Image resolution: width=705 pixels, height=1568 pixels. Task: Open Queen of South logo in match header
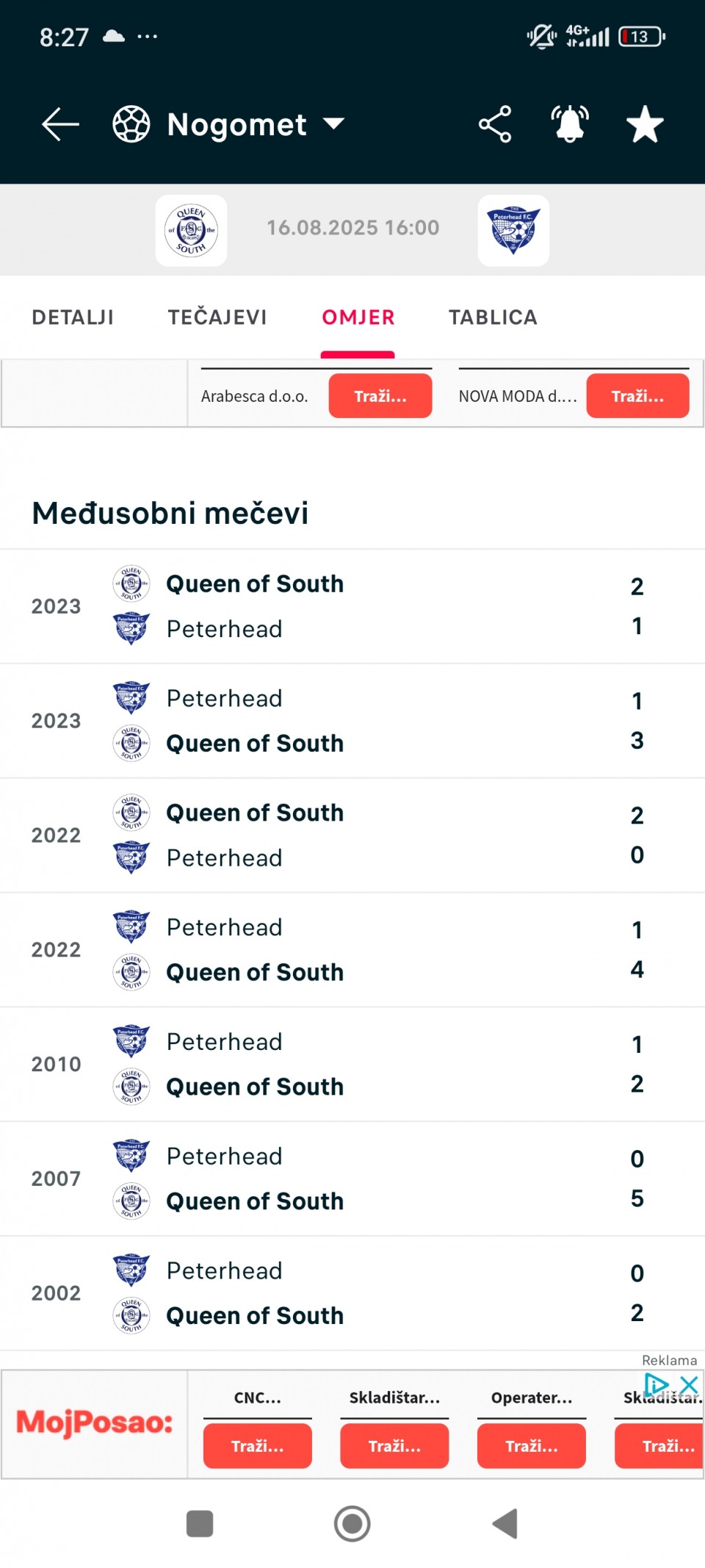(x=191, y=230)
